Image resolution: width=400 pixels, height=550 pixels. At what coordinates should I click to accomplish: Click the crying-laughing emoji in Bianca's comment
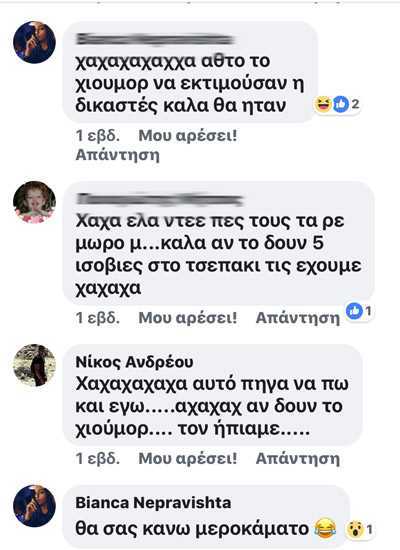pos(325,529)
